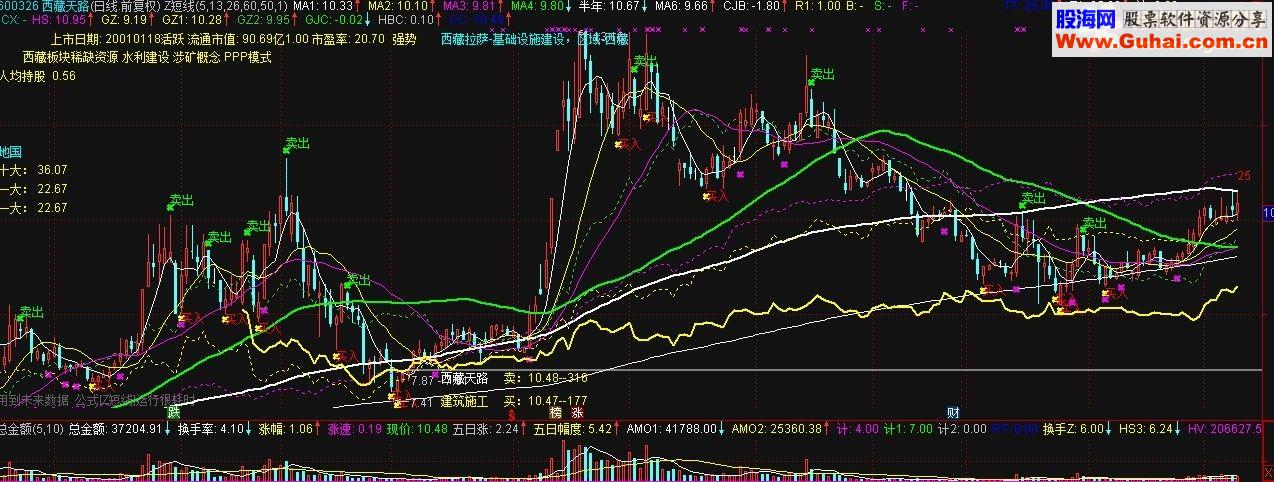Click the 卖: 10.48-316 ask quote

coord(545,378)
